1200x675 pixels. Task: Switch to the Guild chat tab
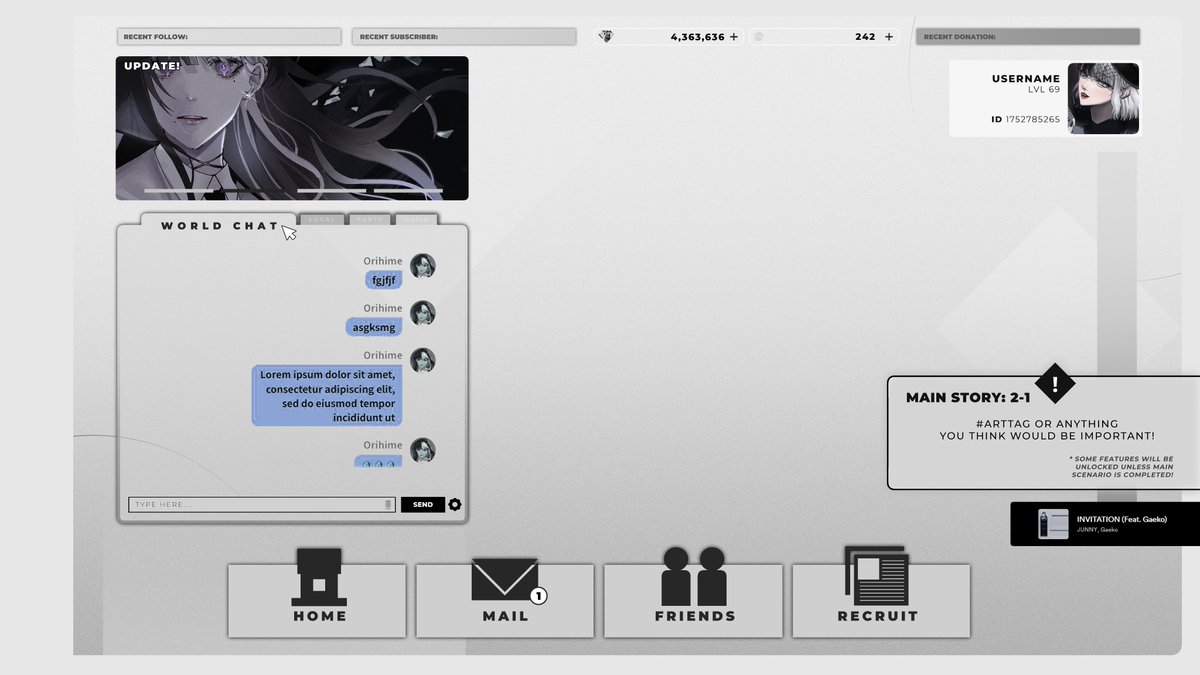point(416,219)
